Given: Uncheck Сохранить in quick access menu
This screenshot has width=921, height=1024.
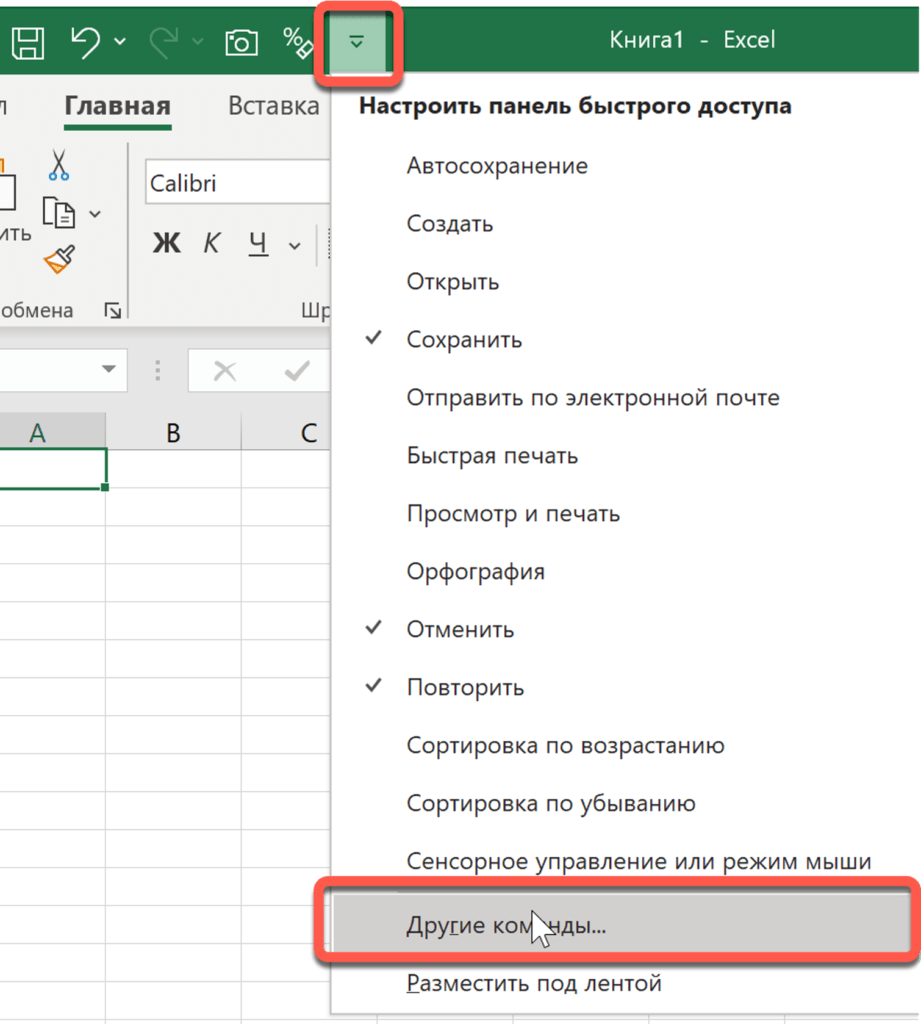Looking at the screenshot, I should pos(464,340).
